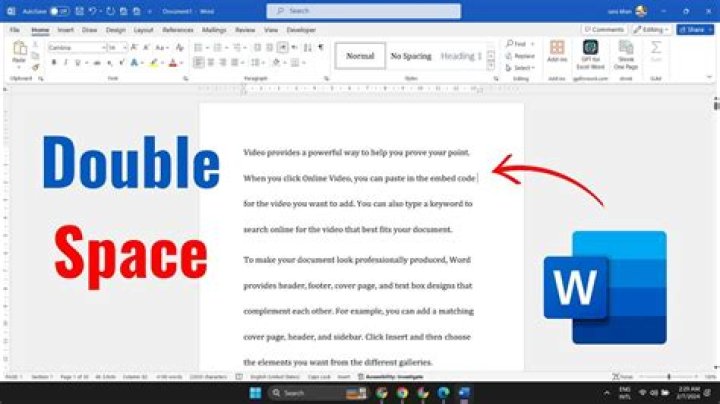Switch to the References tab
The height and width of the screenshot is (404, 720).
(178, 30)
